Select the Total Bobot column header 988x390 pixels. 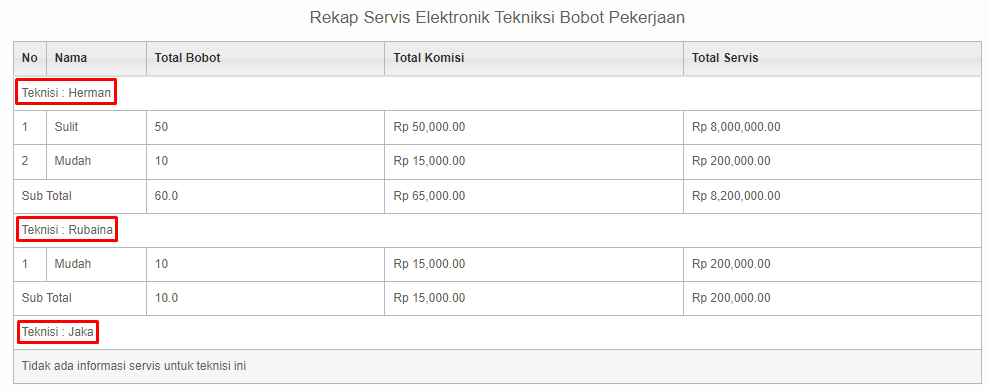tap(265, 59)
